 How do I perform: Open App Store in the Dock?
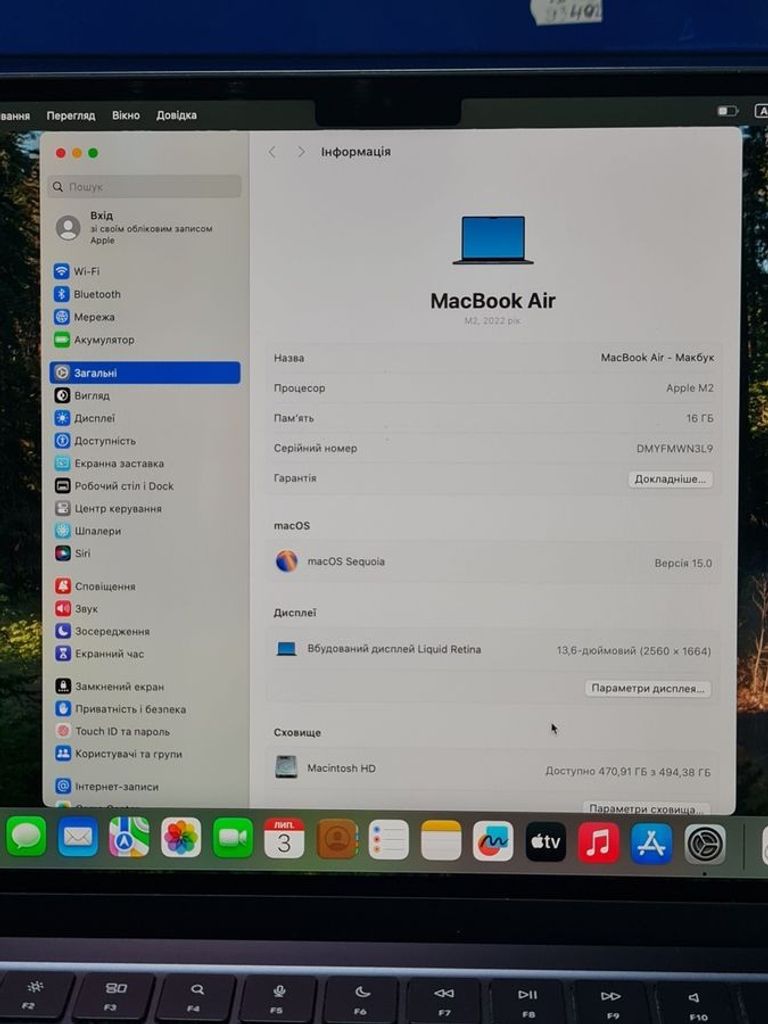651,843
